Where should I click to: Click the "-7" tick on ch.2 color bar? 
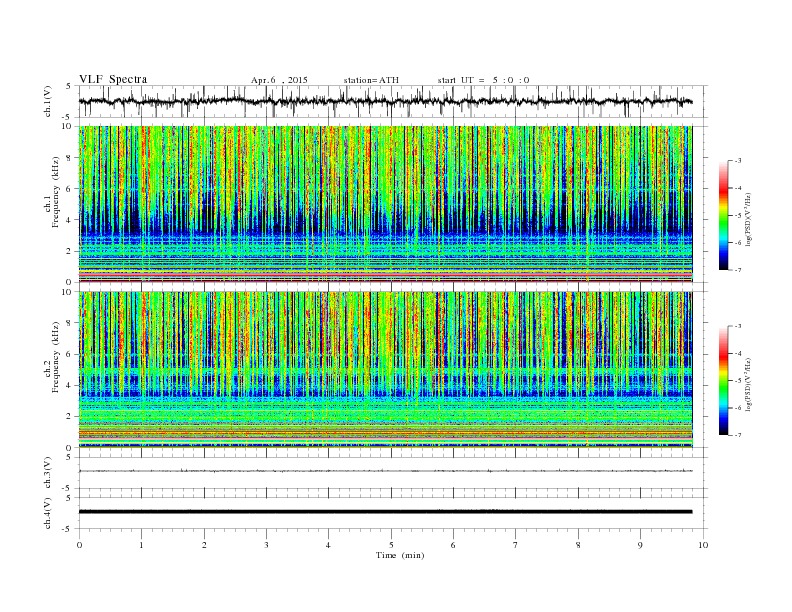click(x=737, y=435)
